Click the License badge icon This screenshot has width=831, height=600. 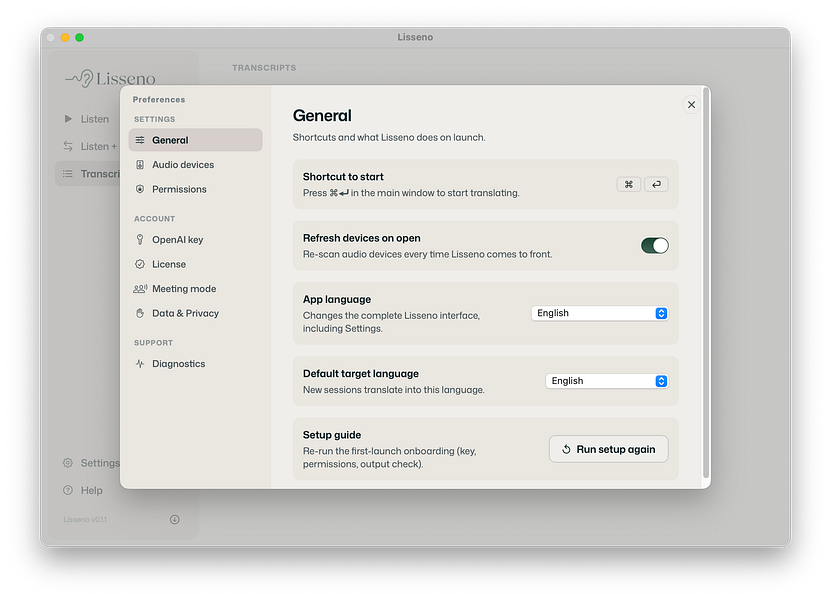coord(140,264)
